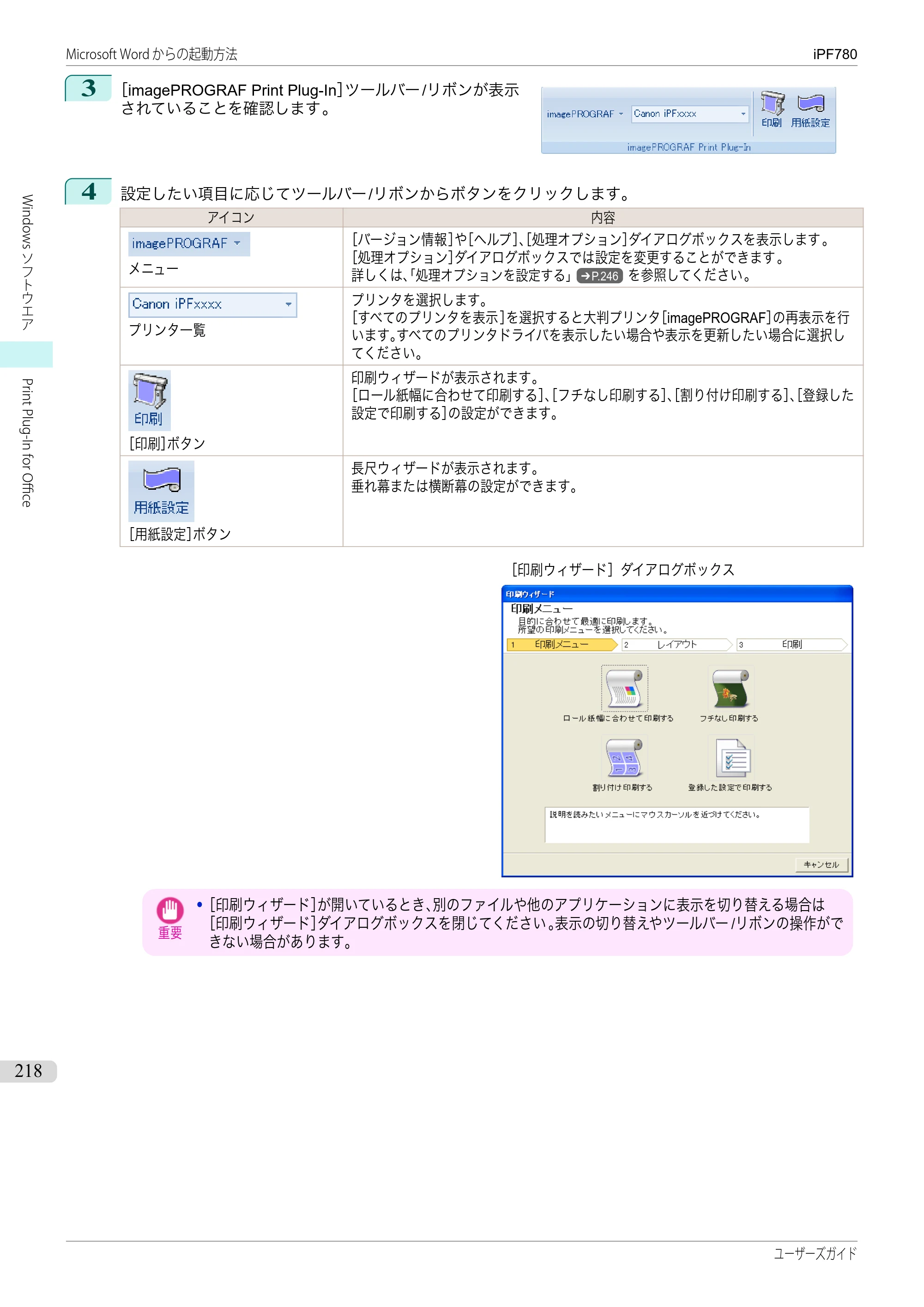Select フチなし印刷する icon in wizard

click(731, 687)
